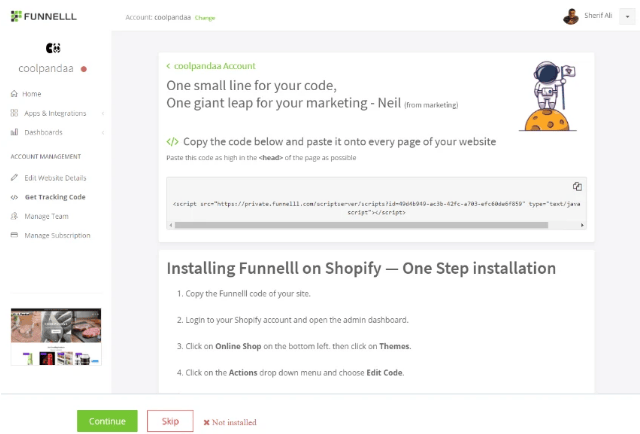Copy the tracking code with the copy icon
Image resolution: width=640 pixels, height=434 pixels.
[x=577, y=187]
